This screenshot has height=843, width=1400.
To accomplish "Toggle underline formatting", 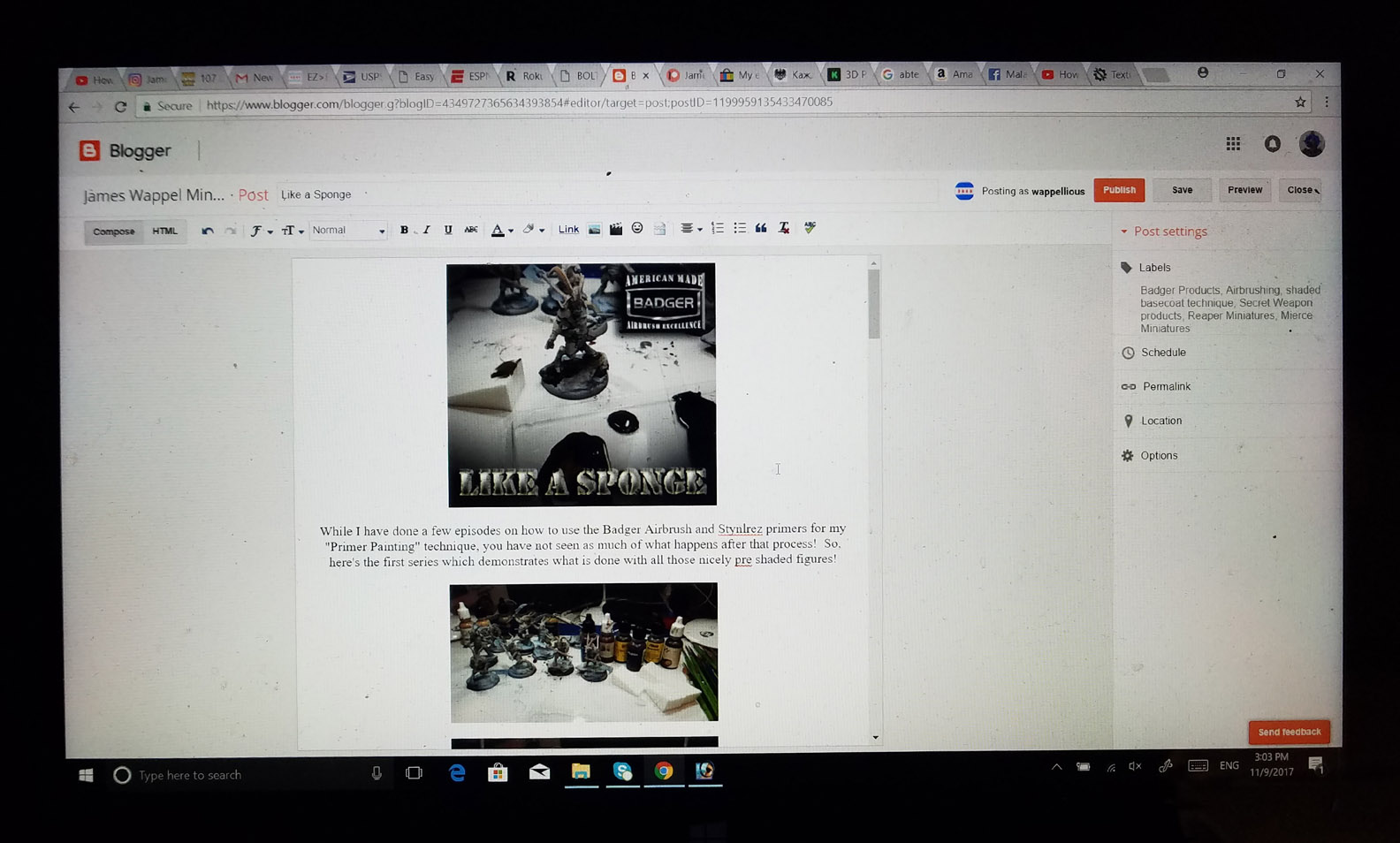I will pyautogui.click(x=448, y=230).
